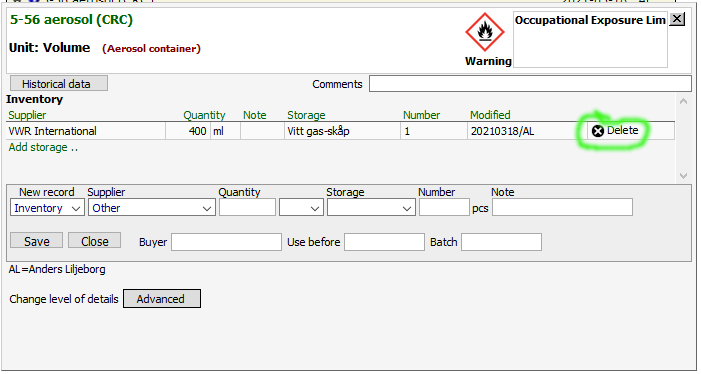Click the ml unit cell
This screenshot has height=374, width=701.
[x=225, y=131]
